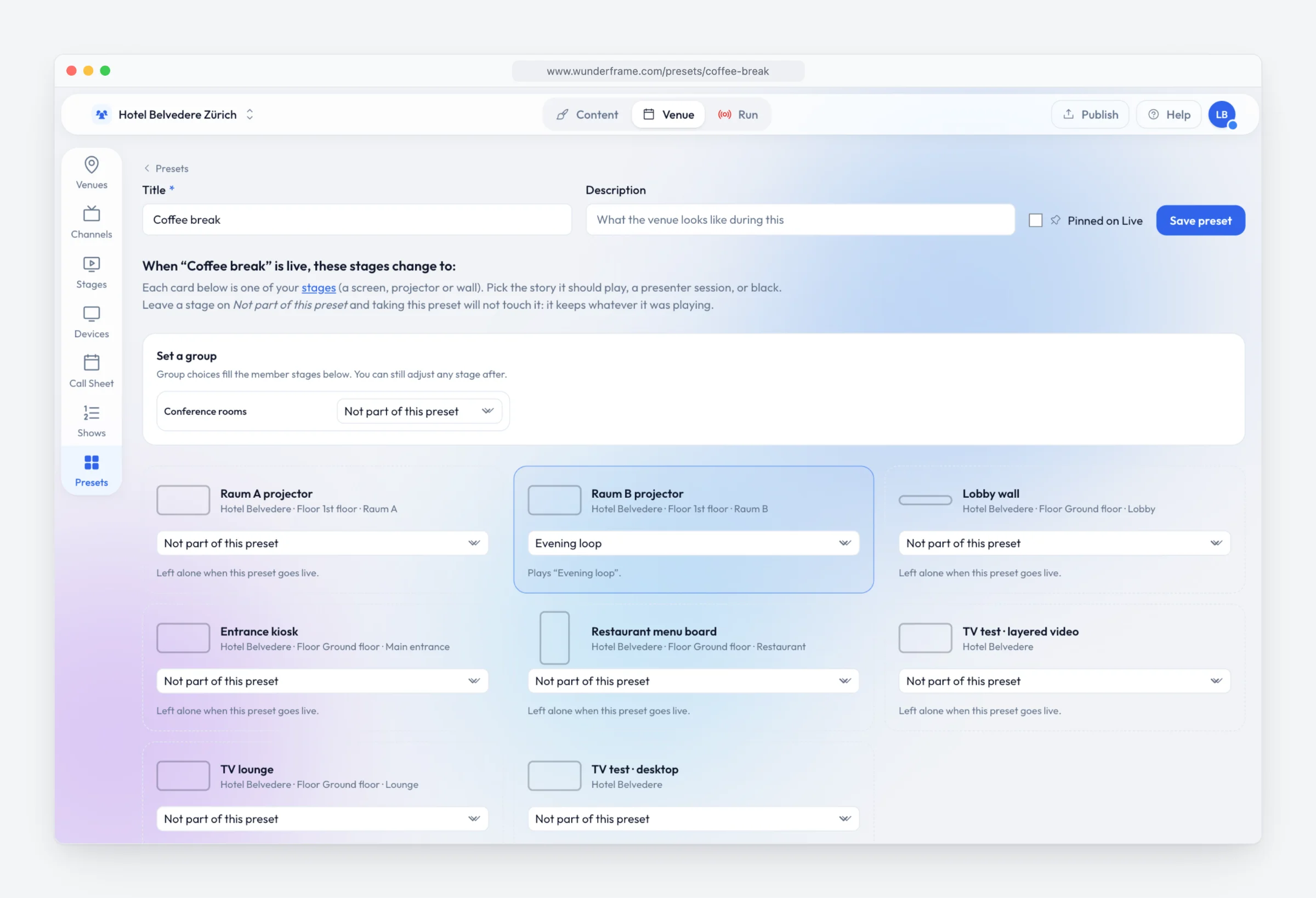Go back via the Presets breadcrumb
1316x898 pixels.
click(166, 169)
